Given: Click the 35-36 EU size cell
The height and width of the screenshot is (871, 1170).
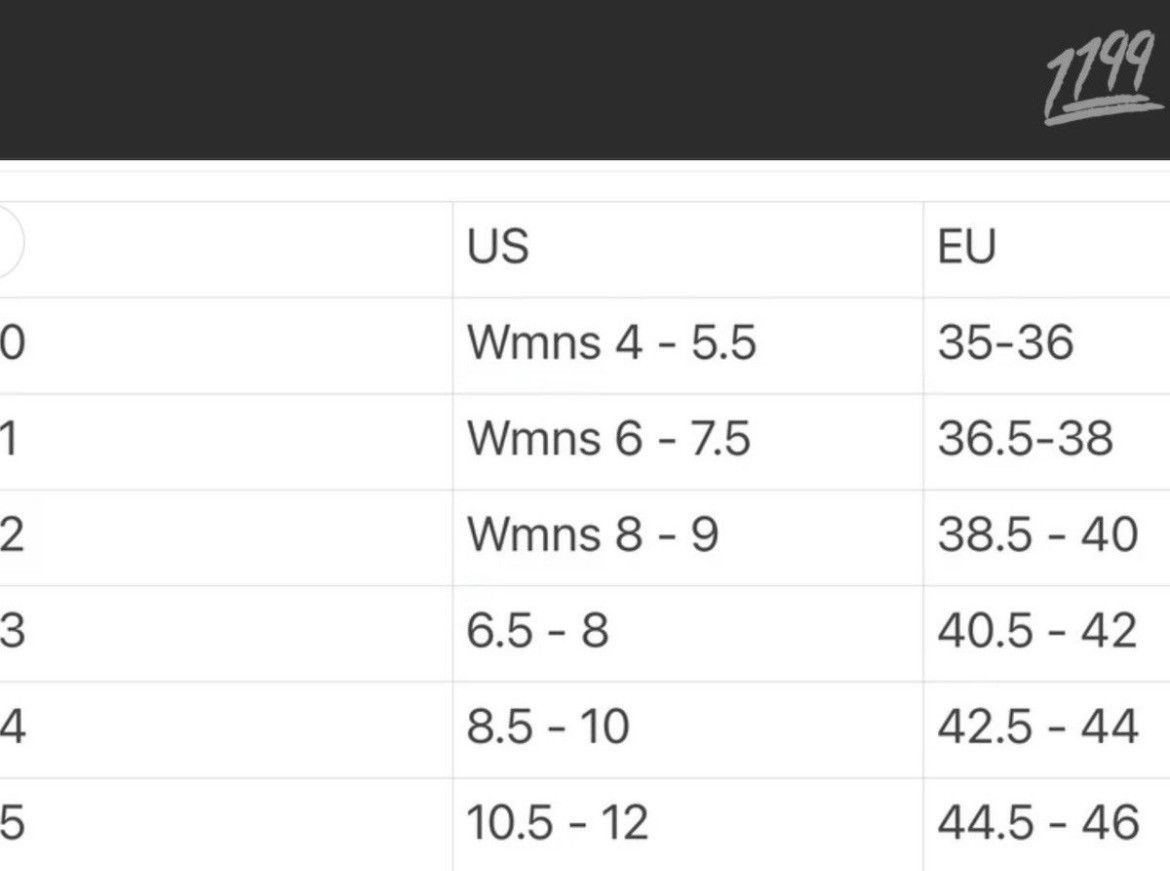Looking at the screenshot, I should pyautogui.click(x=1005, y=343).
